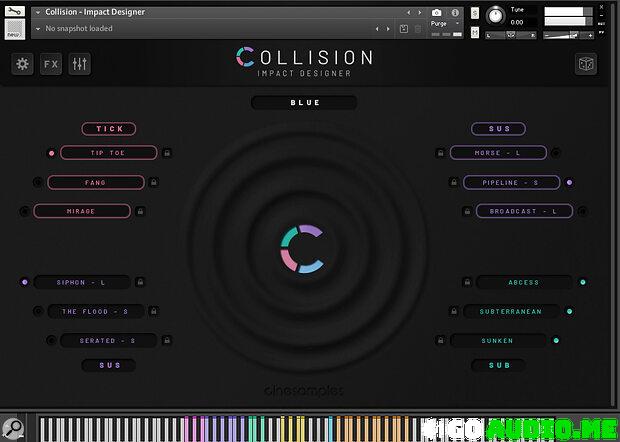Click the magnifier icon beside keyboard
This screenshot has width=620, height=442.
point(13,429)
